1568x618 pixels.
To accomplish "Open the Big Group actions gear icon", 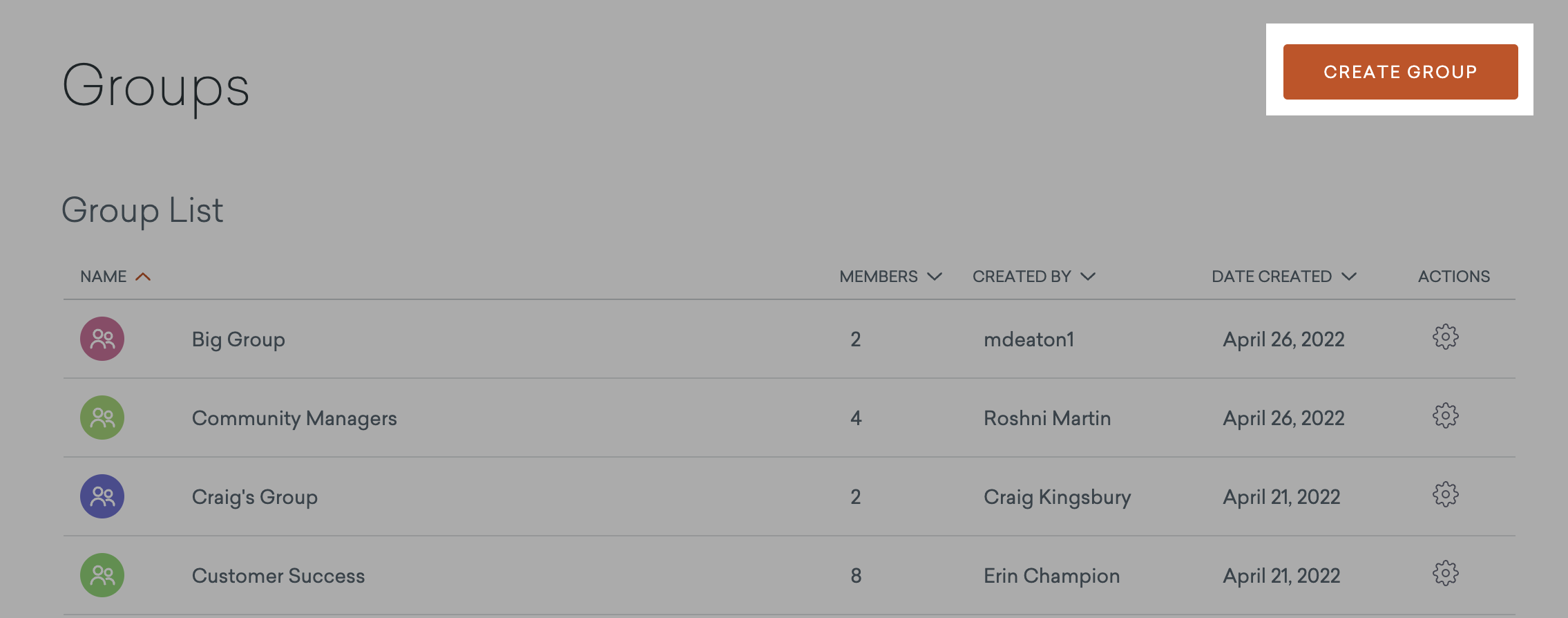I will [1445, 337].
